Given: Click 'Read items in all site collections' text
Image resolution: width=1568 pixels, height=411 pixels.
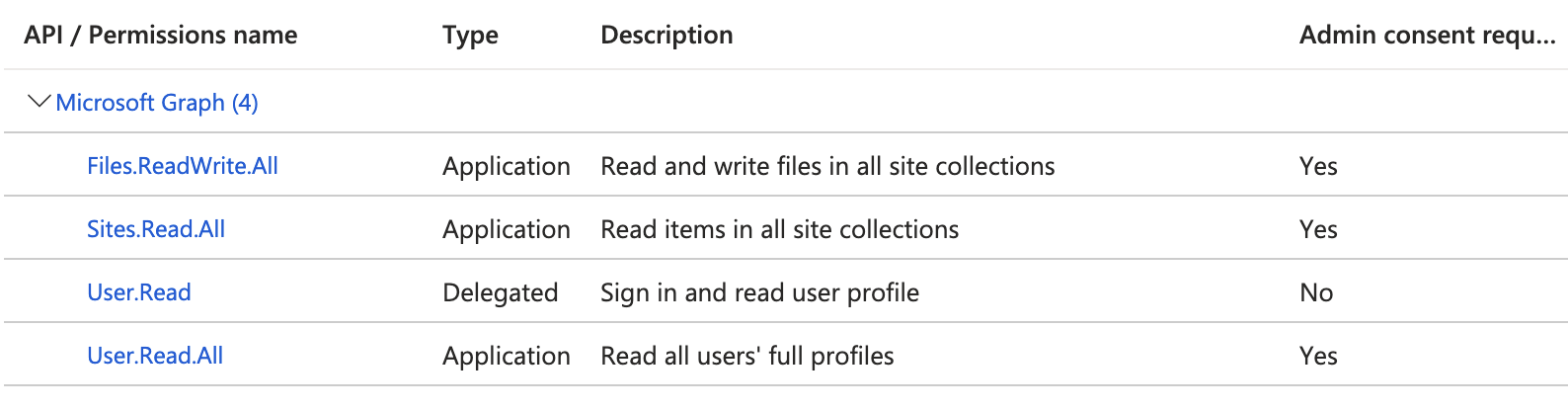Looking at the screenshot, I should 779,229.
